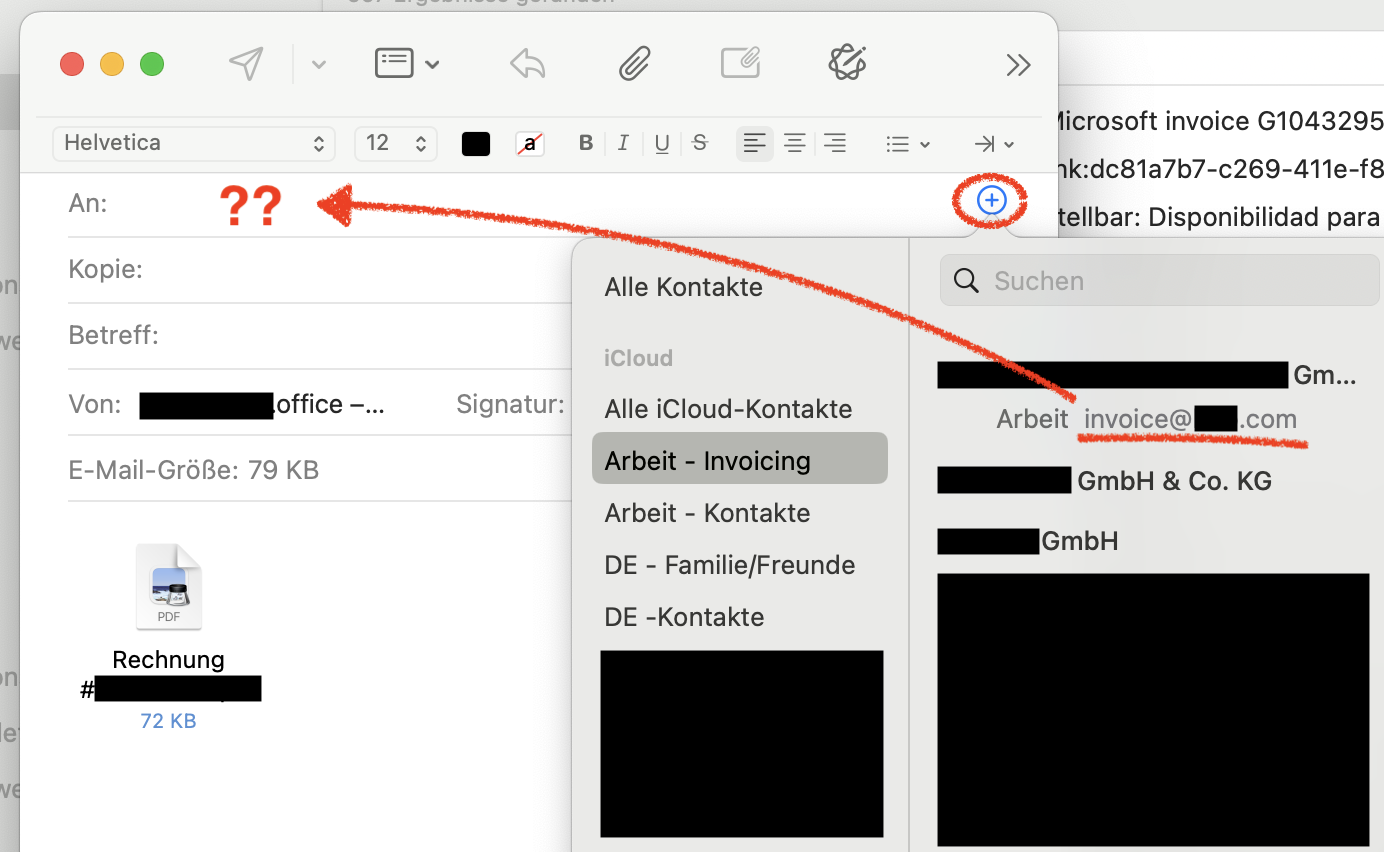Select the Arbeit - Kontakte group
Screen dimensions: 1384x852
708,513
